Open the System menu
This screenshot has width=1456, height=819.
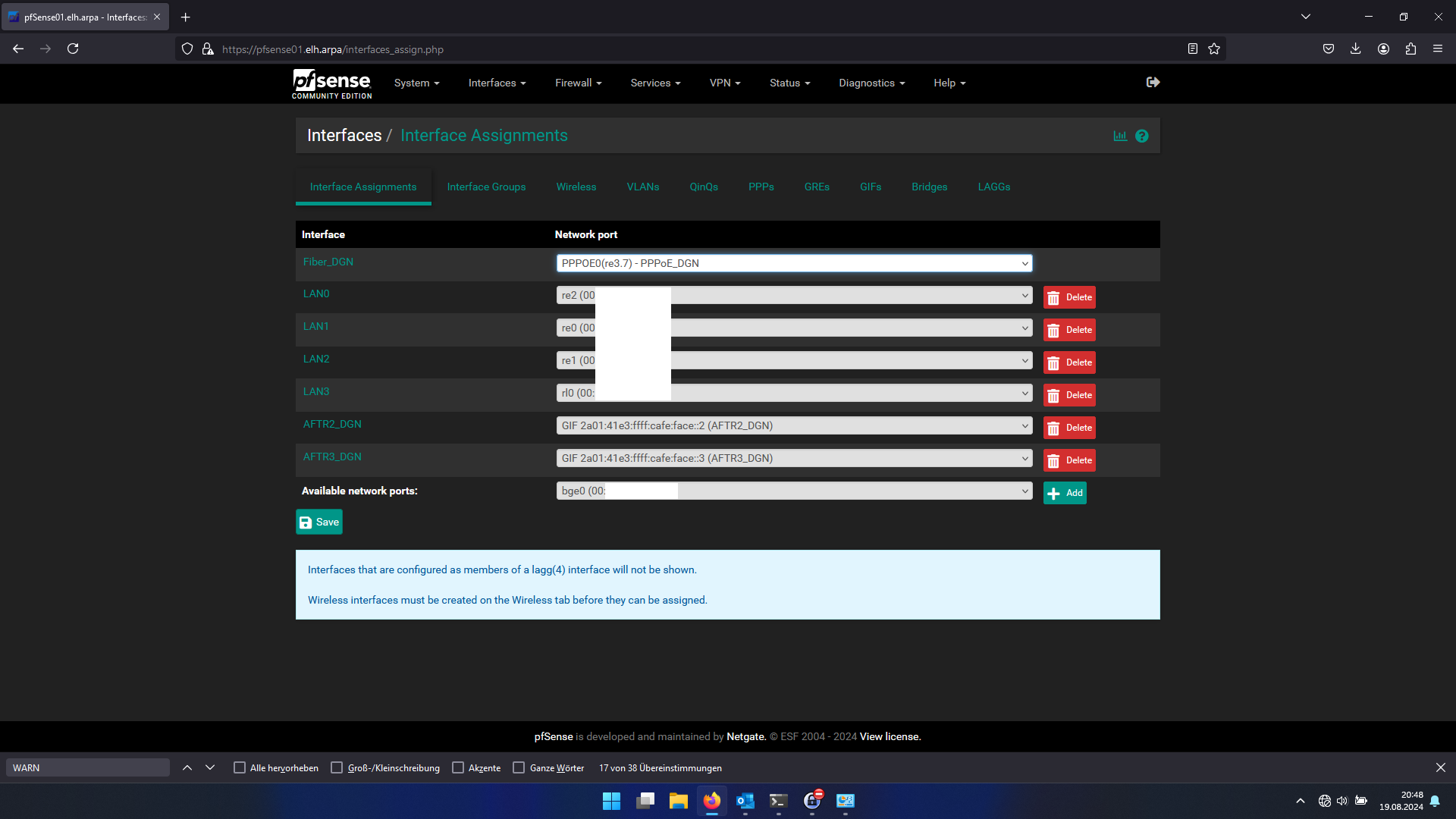(416, 83)
